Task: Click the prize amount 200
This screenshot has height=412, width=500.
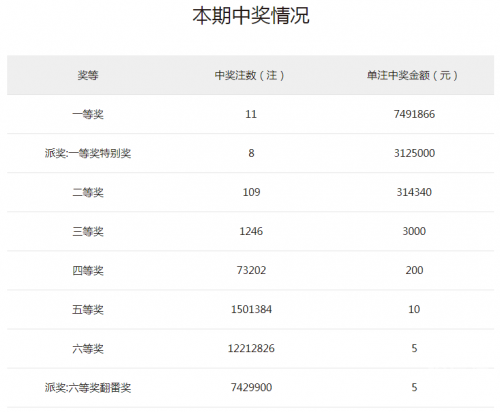Action: (414, 270)
